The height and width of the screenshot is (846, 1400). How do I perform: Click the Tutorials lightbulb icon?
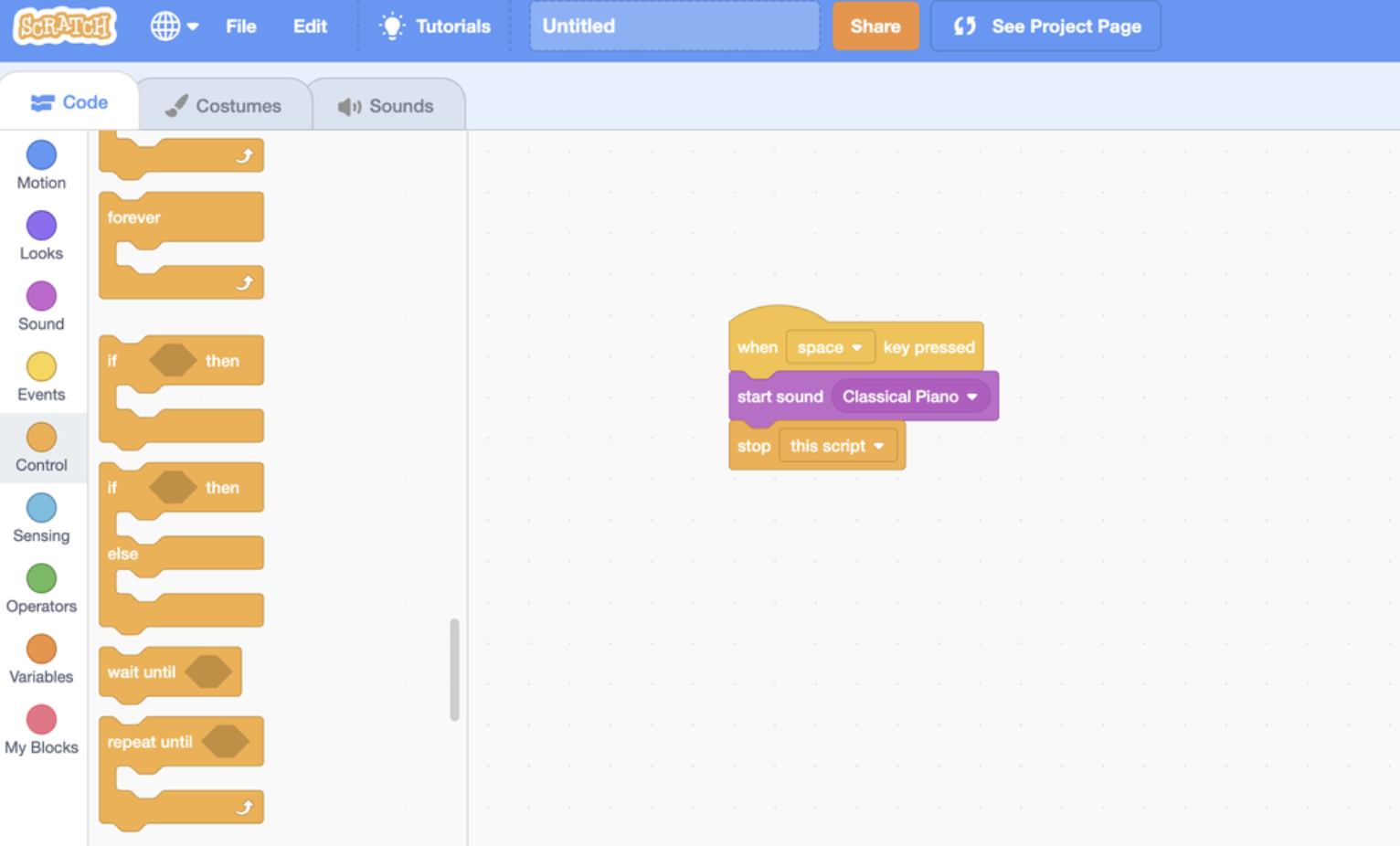pos(392,26)
